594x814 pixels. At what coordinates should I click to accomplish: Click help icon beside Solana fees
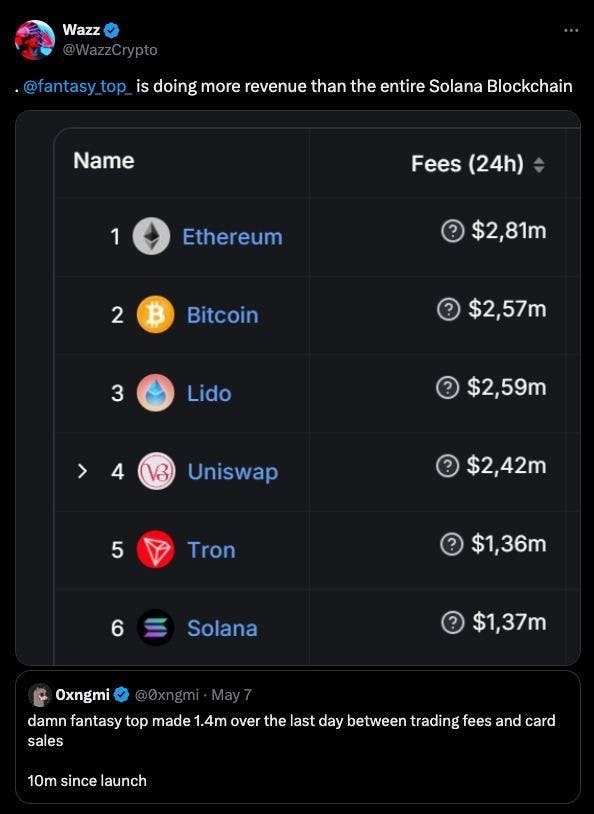pyautogui.click(x=452, y=622)
